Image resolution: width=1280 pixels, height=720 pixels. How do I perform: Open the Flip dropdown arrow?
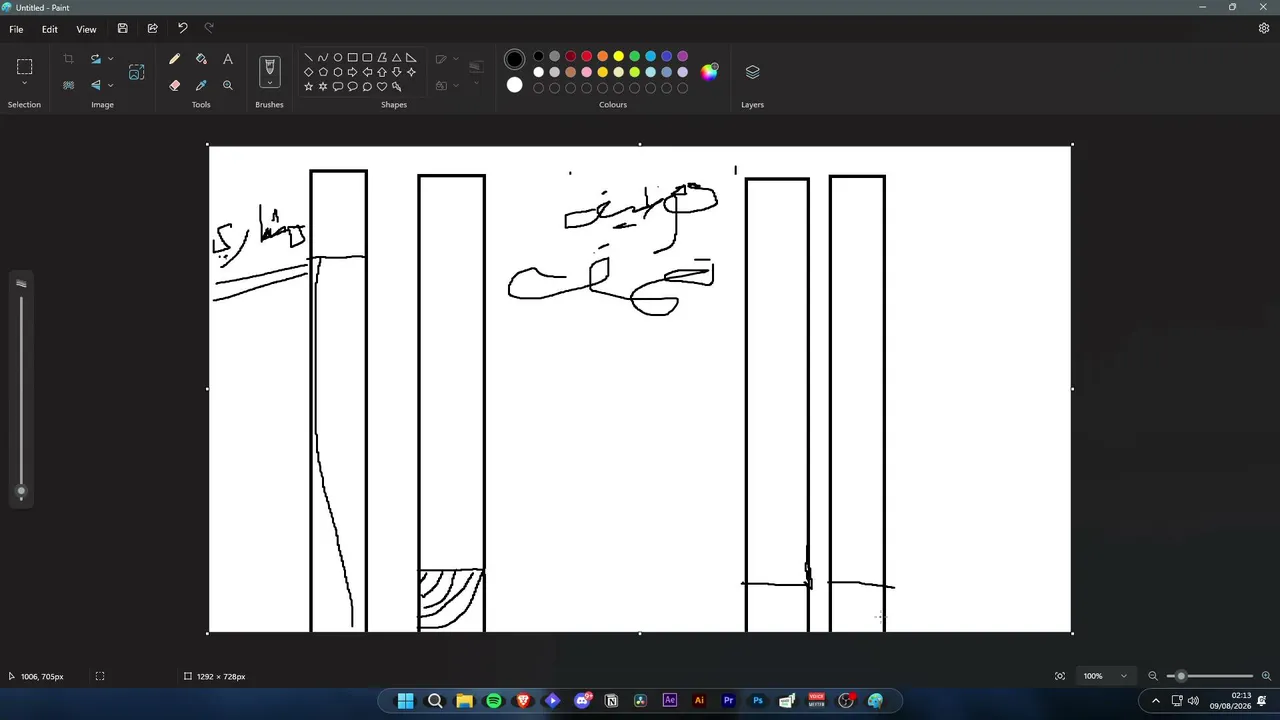tap(110, 85)
